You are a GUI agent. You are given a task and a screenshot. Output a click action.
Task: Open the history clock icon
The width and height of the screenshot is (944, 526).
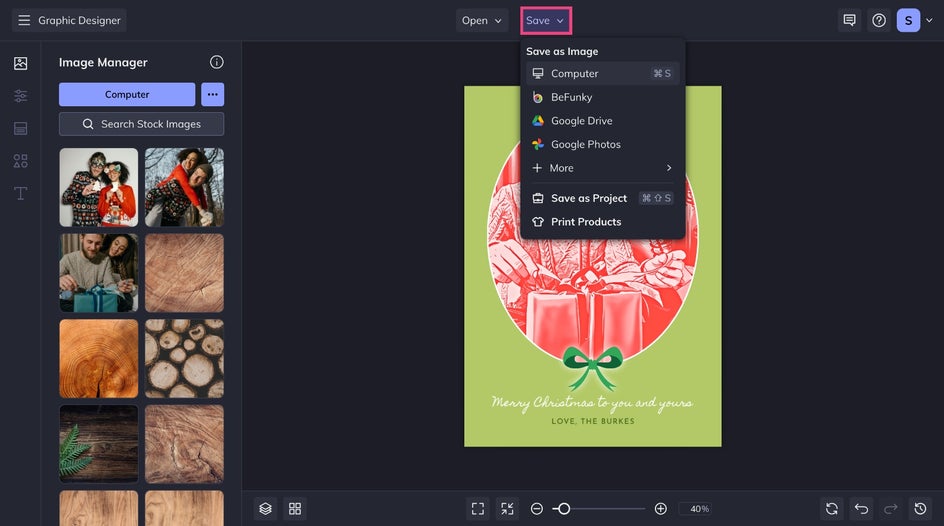coord(921,509)
